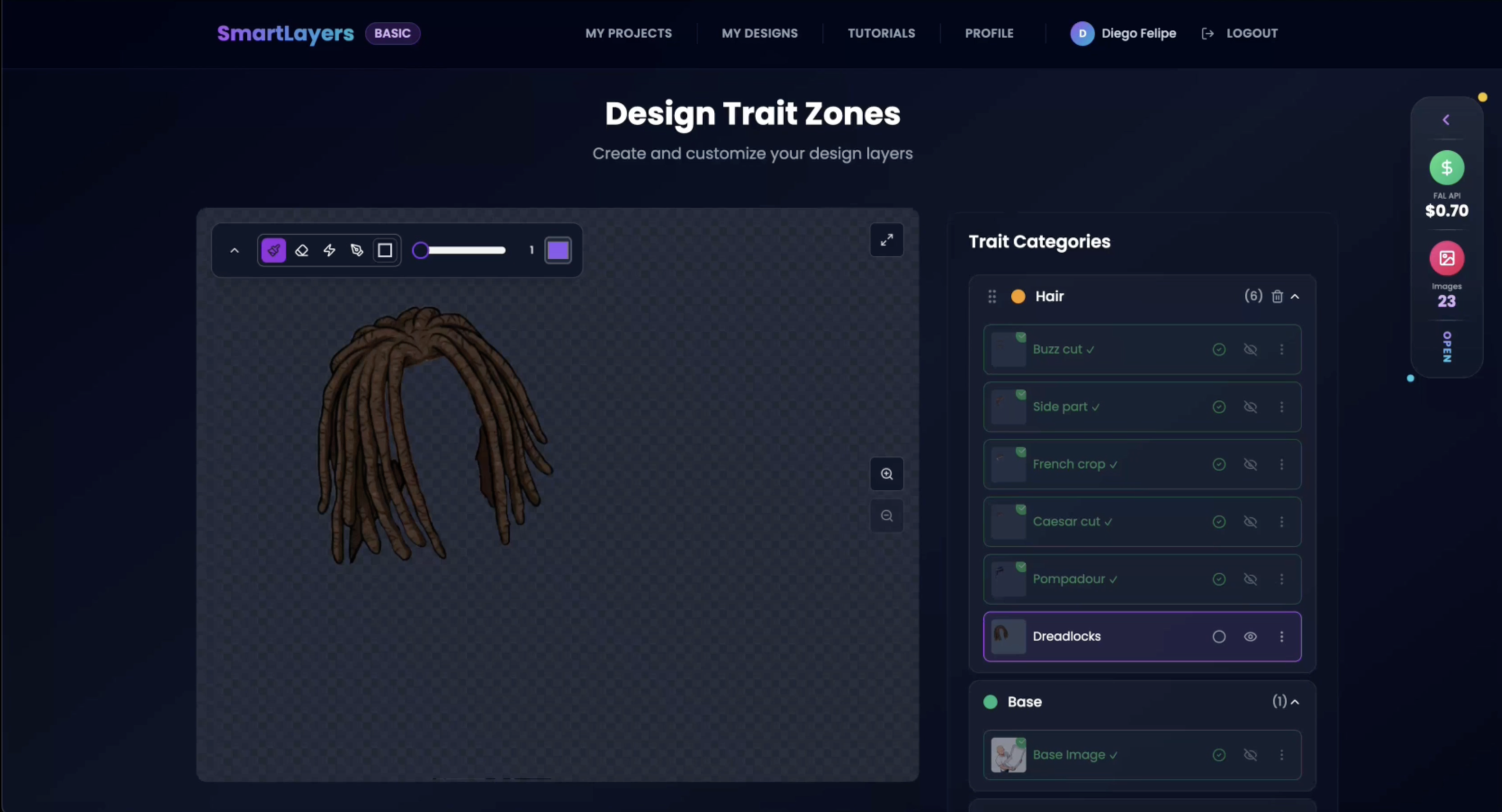Log out of SmartLayers
The image size is (1502, 812).
tap(1251, 33)
